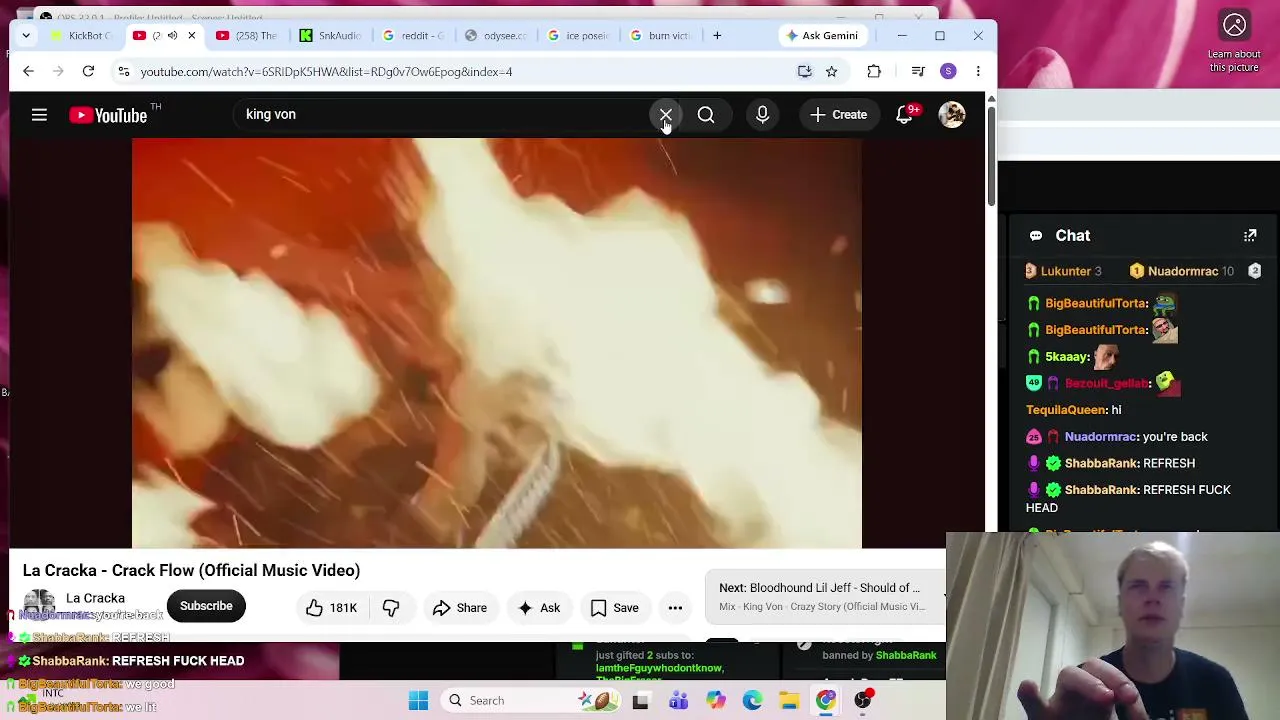Click the La Cracka channel avatar

click(x=39, y=606)
